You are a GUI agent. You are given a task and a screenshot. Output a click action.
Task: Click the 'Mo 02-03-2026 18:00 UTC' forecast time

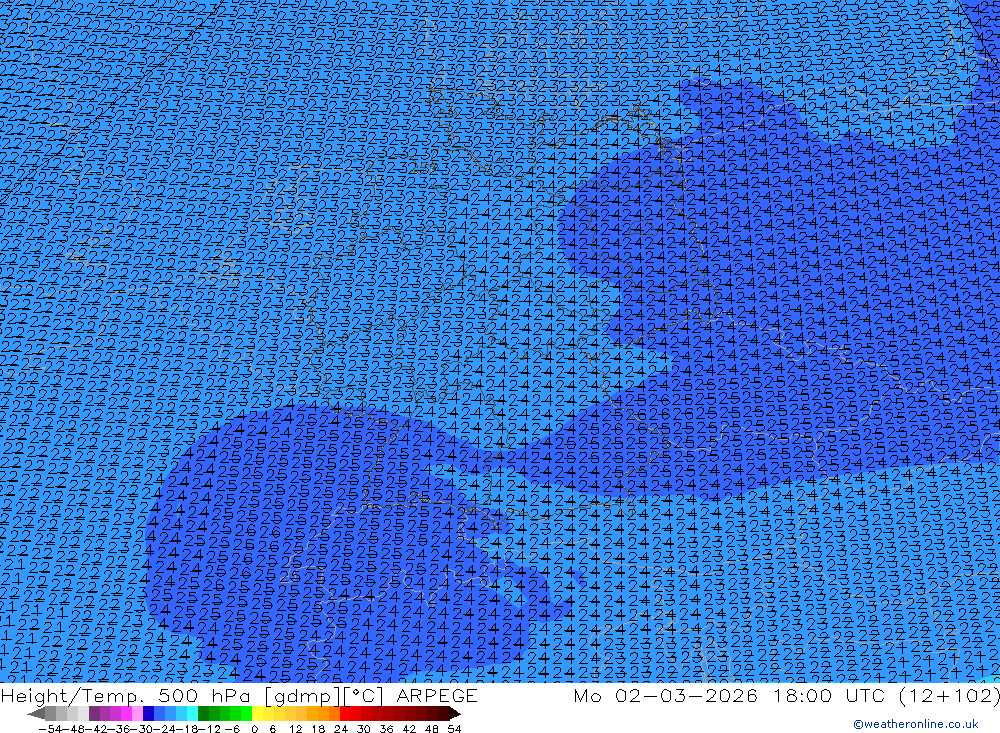pos(732,695)
